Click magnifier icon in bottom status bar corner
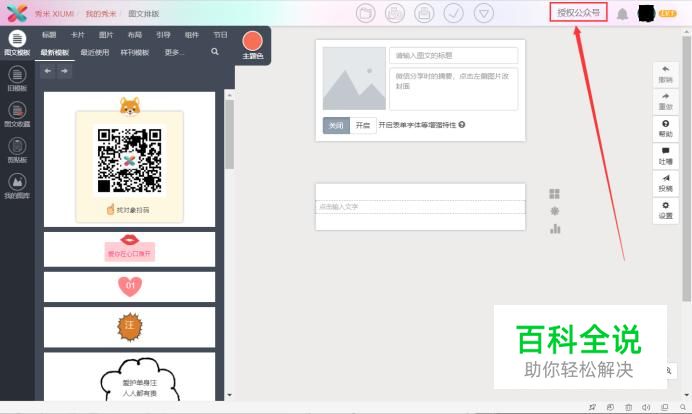This screenshot has width=692, height=414. click(683, 407)
